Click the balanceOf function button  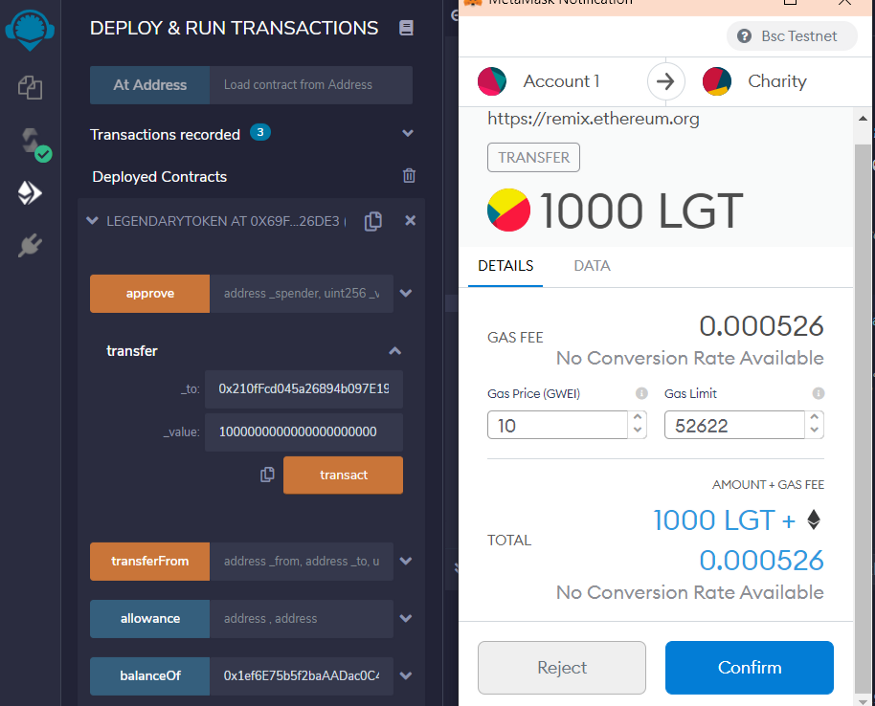pyautogui.click(x=150, y=676)
